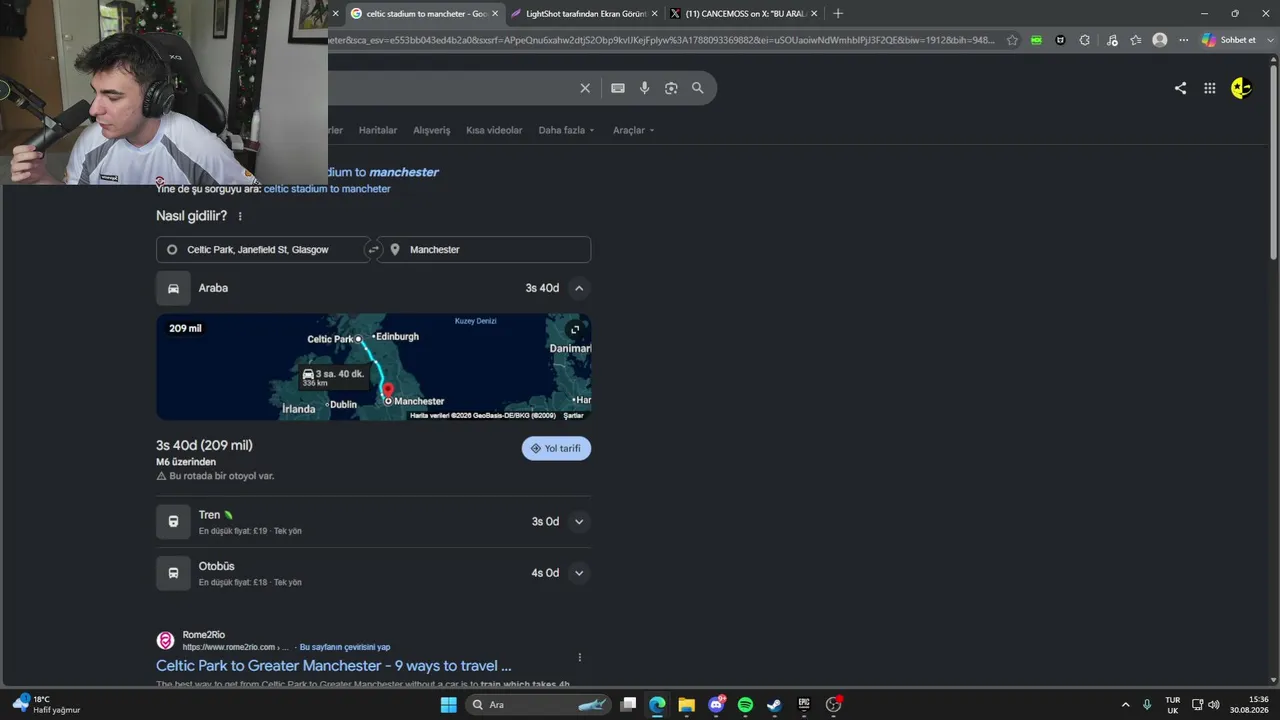Search instead for celtic stadium to mancheter
Screen dimensions: 1280x720
pyautogui.click(x=327, y=189)
